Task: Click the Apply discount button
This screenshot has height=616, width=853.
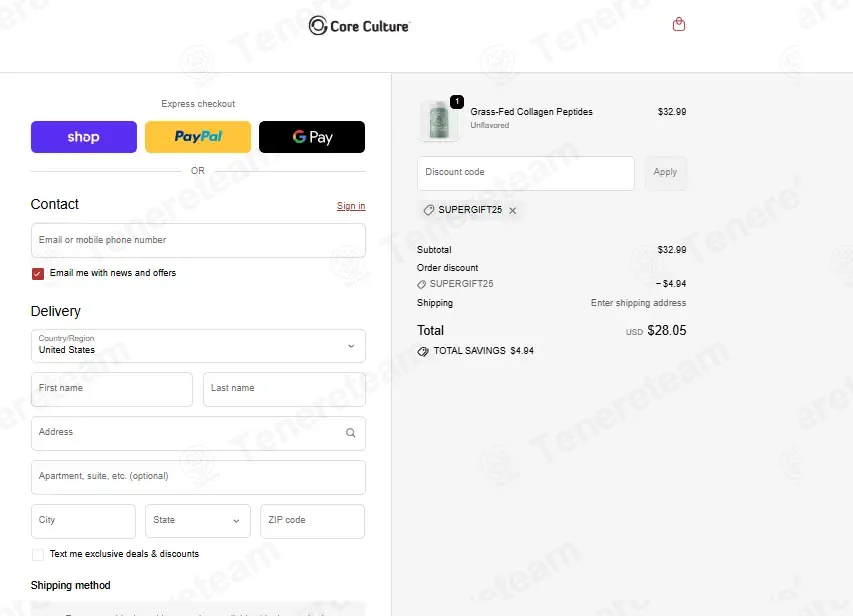Action: pyautogui.click(x=665, y=173)
